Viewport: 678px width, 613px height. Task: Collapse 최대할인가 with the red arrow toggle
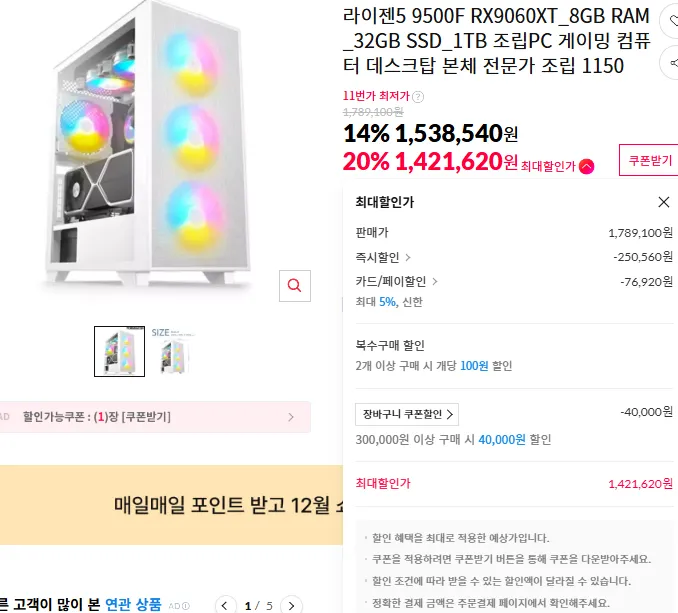pyautogui.click(x=586, y=166)
